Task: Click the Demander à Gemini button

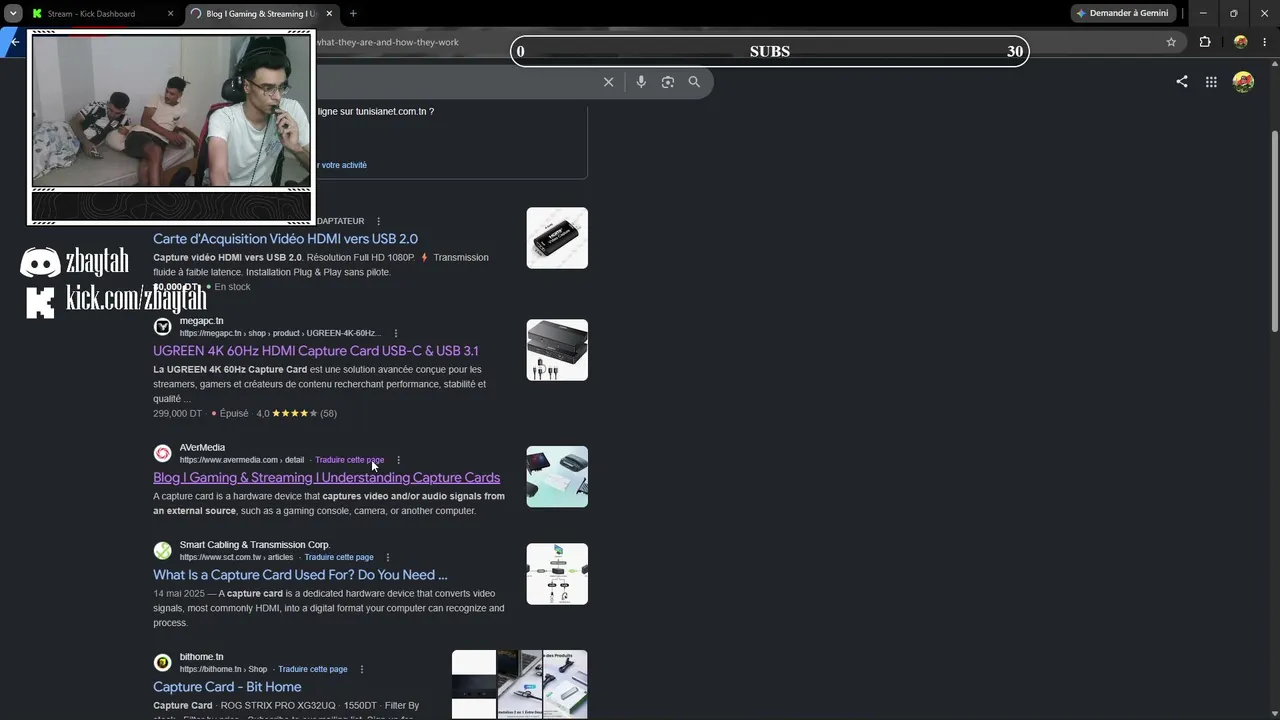Action: point(1122,13)
